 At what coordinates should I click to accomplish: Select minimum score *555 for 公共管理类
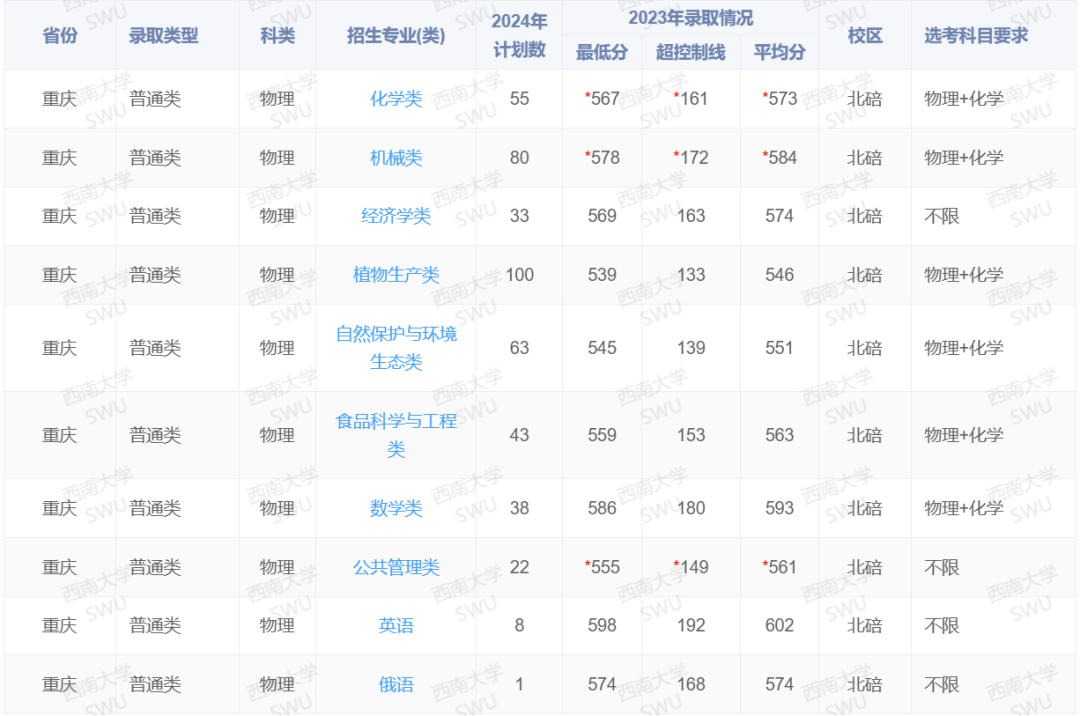602,567
